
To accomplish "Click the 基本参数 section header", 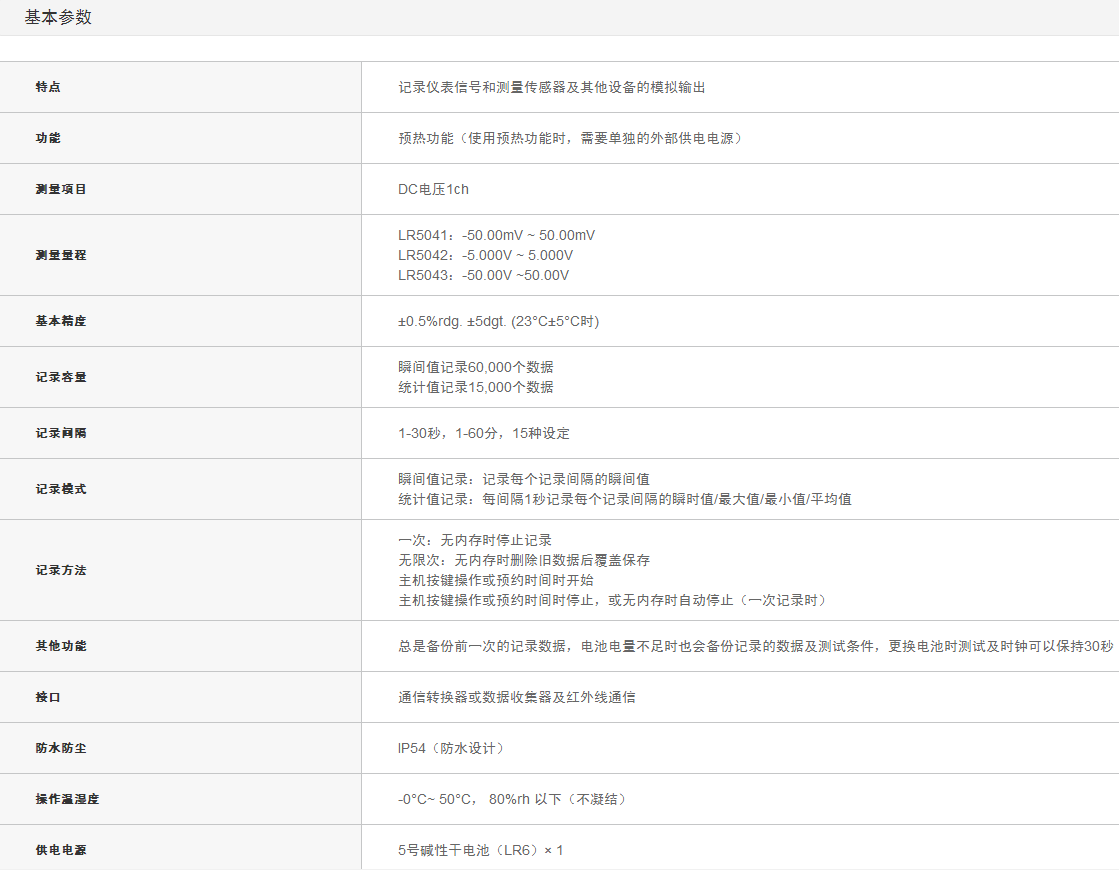I will [58, 17].
